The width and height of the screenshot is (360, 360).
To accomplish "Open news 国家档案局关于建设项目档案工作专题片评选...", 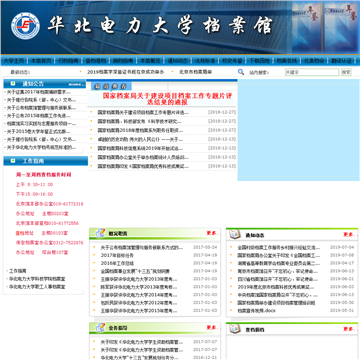I will pos(143,112).
